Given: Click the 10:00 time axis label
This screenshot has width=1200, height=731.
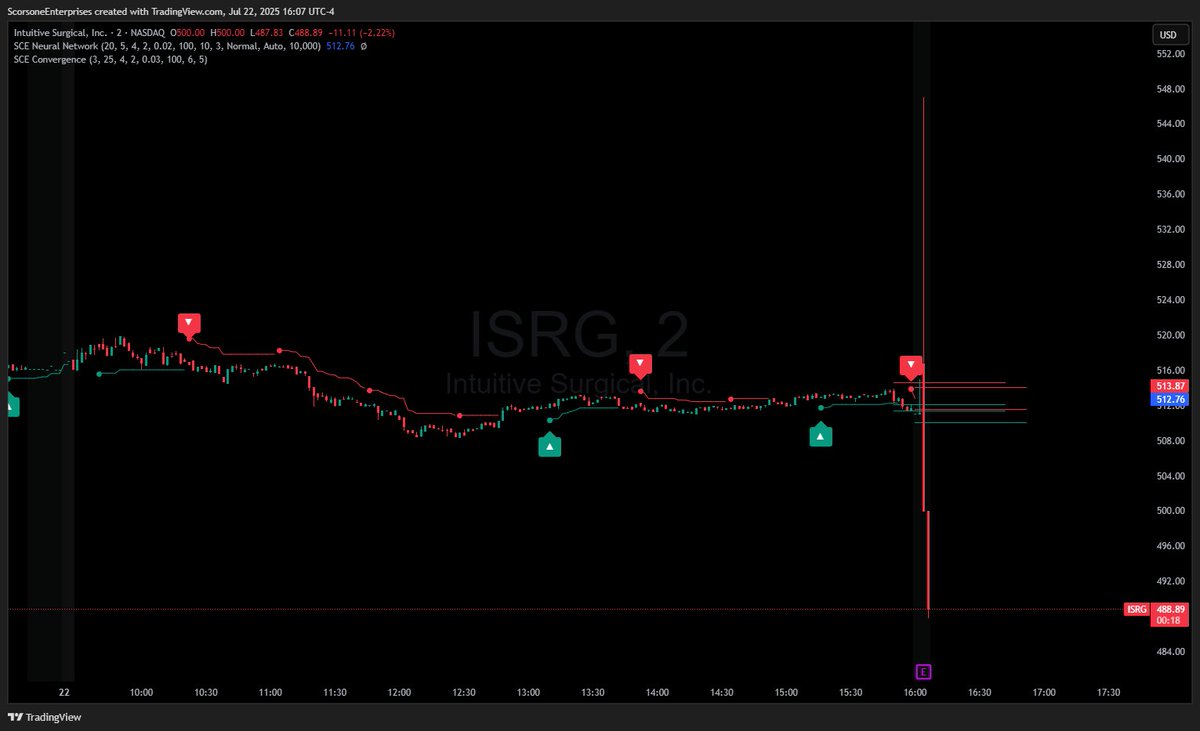Looking at the screenshot, I should pyautogui.click(x=141, y=692).
